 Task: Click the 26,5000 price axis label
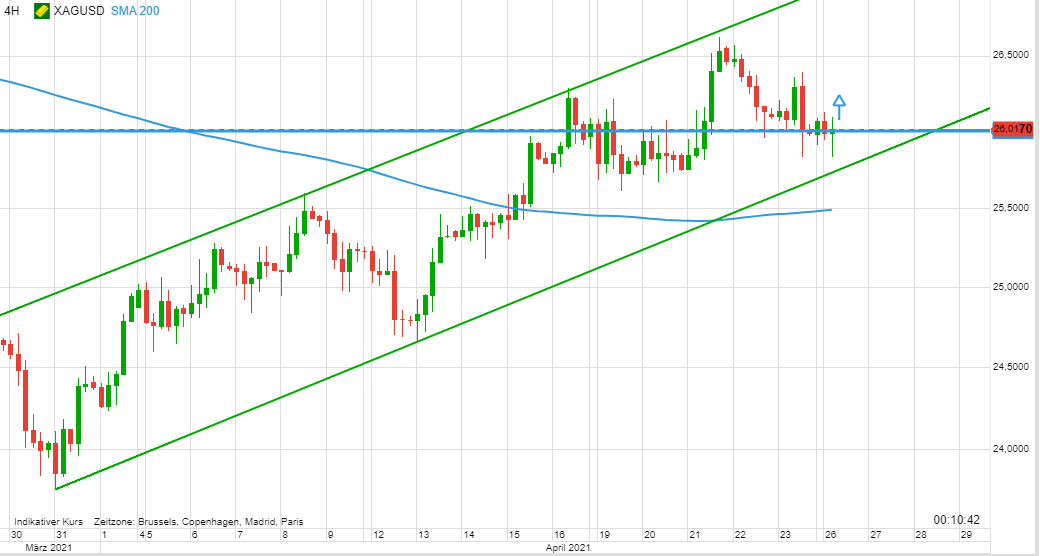(1011, 56)
